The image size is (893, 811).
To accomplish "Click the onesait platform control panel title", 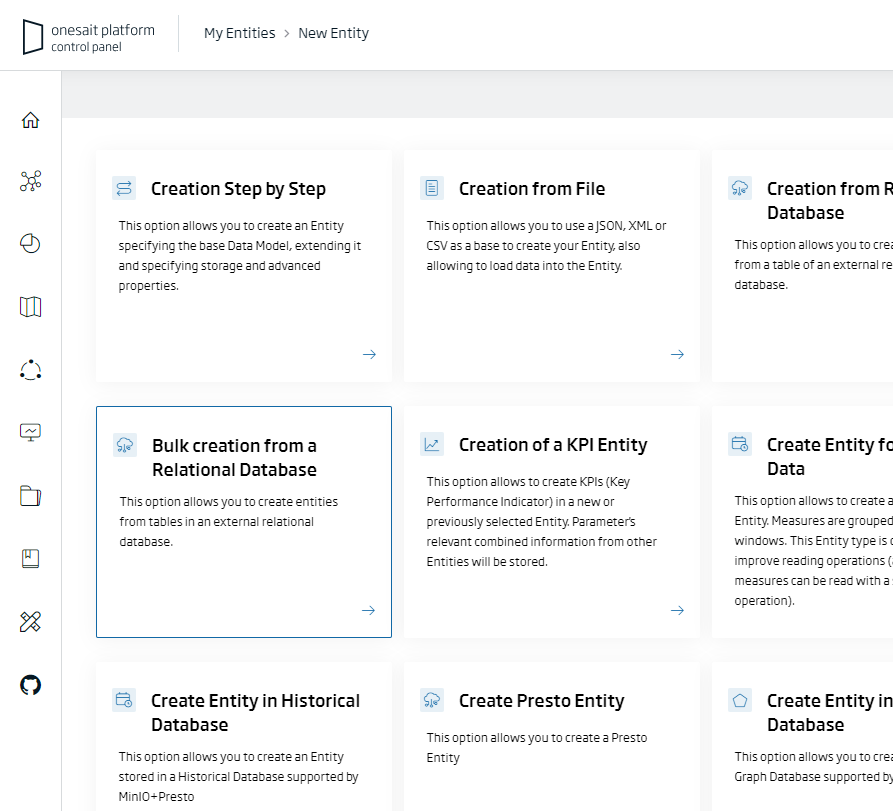I will [103, 38].
